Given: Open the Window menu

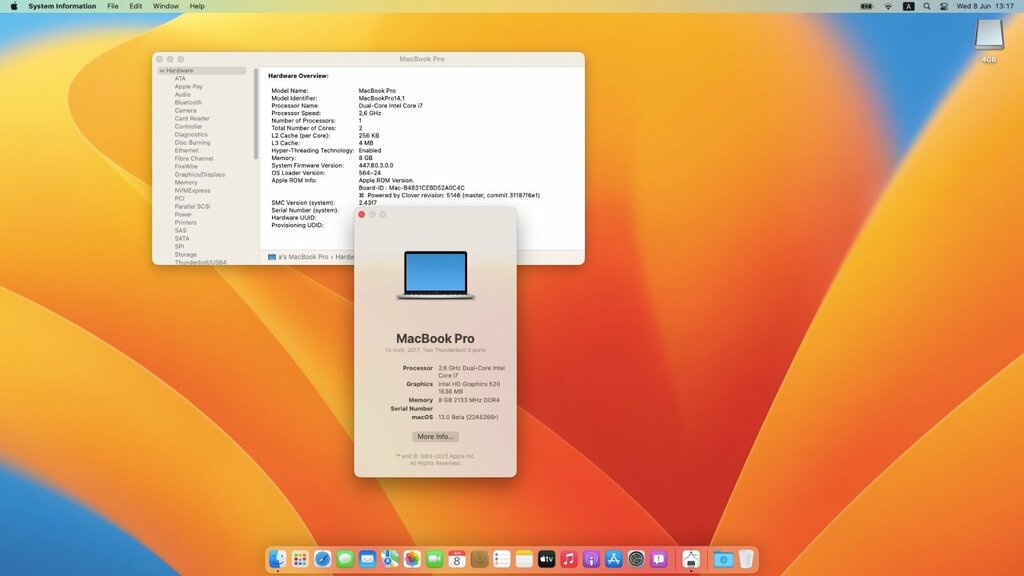Looking at the screenshot, I should coord(166,6).
